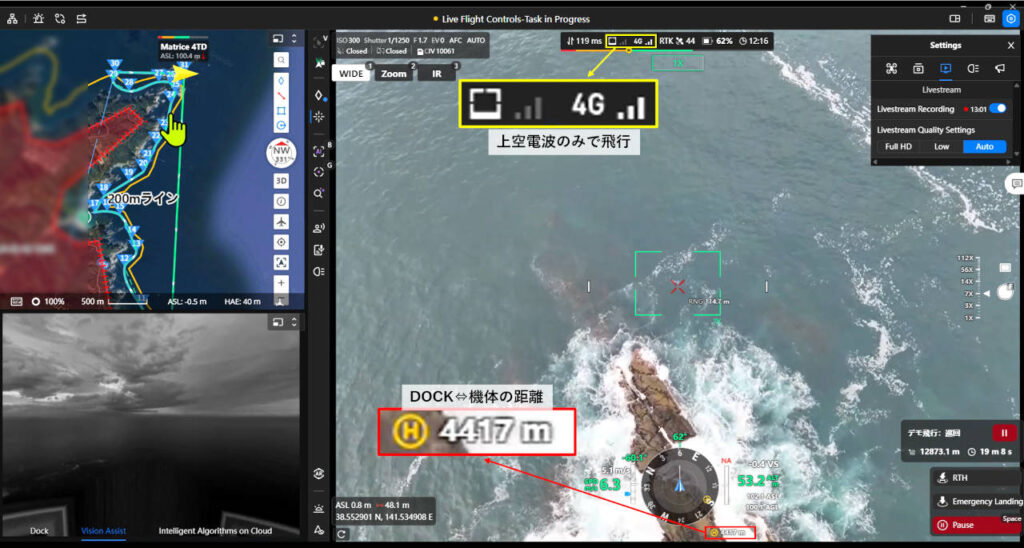Viewport: 1024px width, 548px height.
Task: Select 1X on the zoom scale
Action: [968, 317]
